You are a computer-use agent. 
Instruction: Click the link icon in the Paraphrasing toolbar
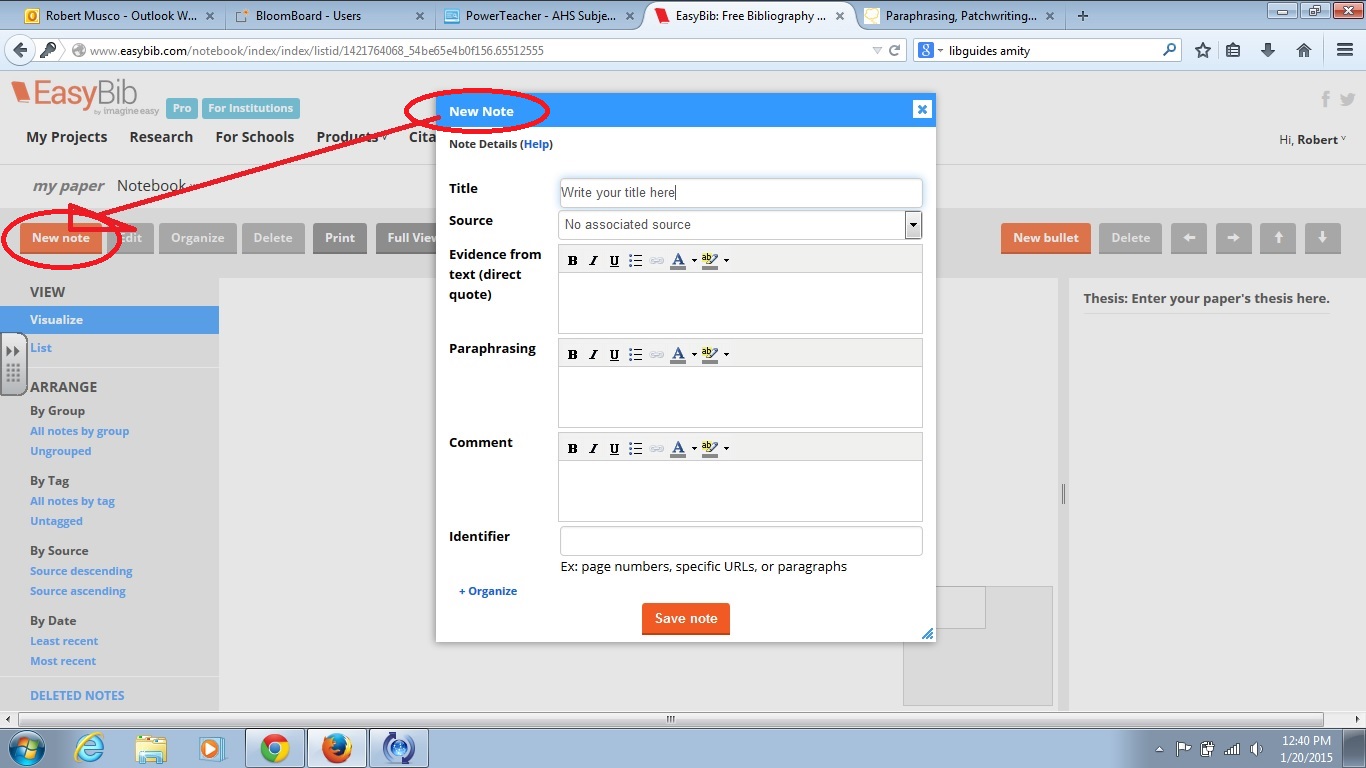tap(656, 354)
